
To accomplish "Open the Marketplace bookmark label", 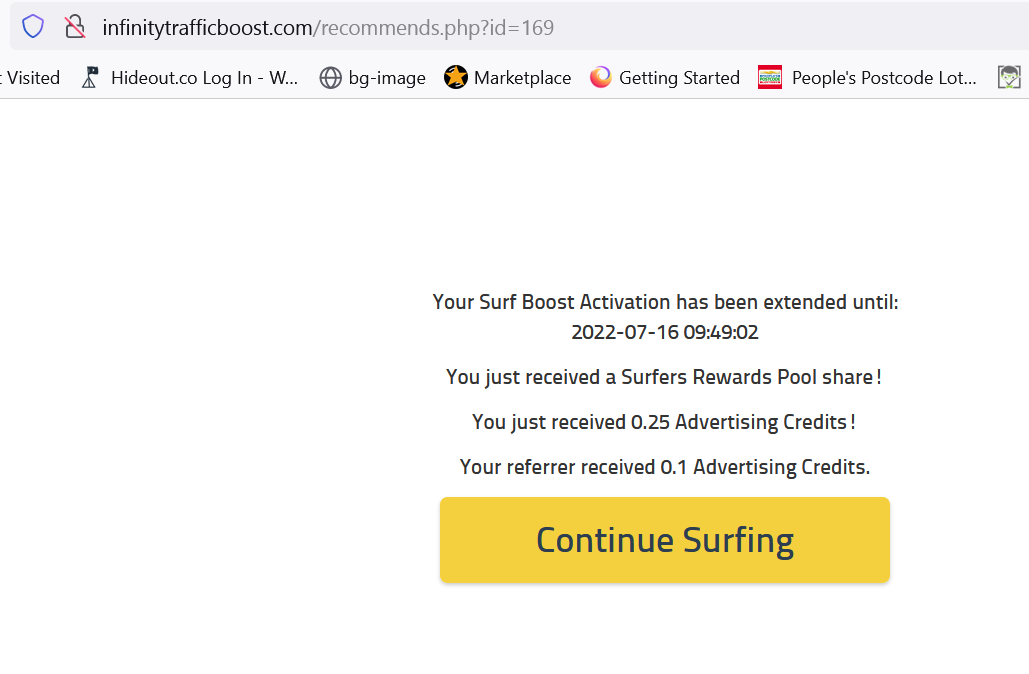I will pos(522,77).
